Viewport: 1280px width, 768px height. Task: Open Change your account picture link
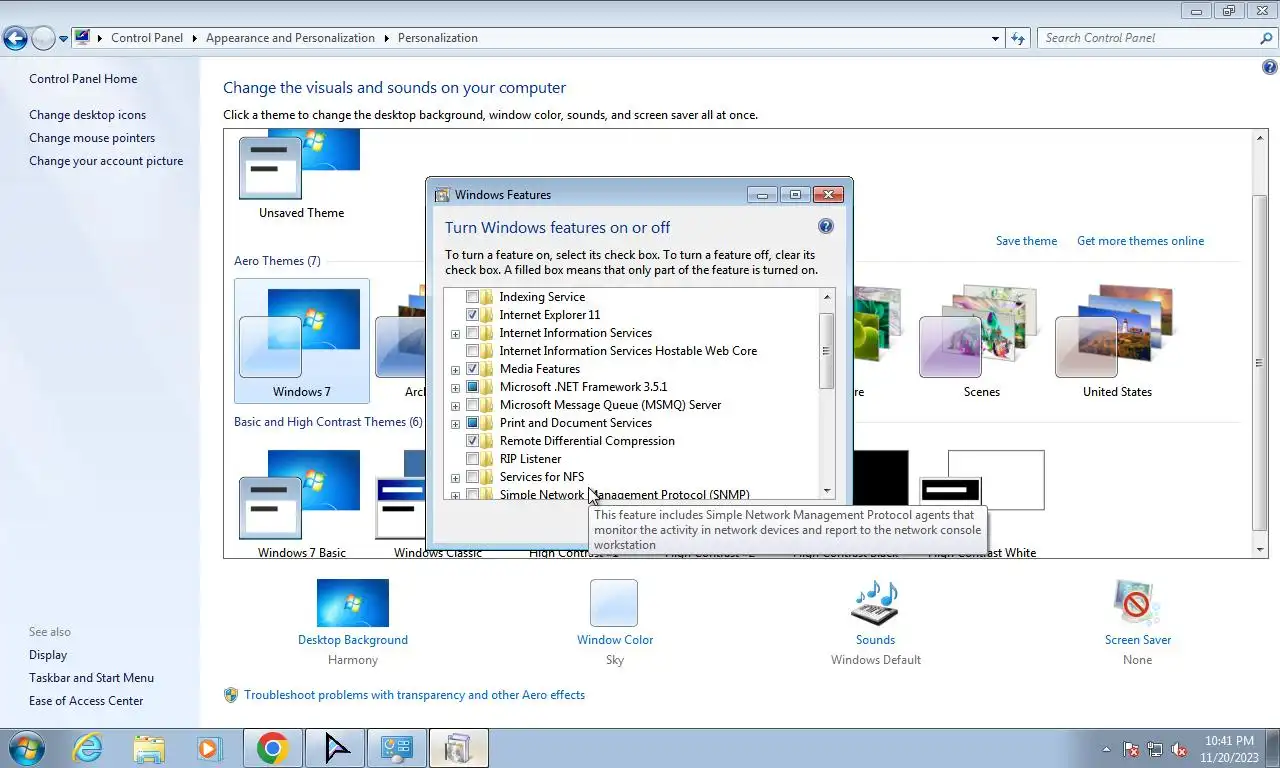[x=106, y=161]
